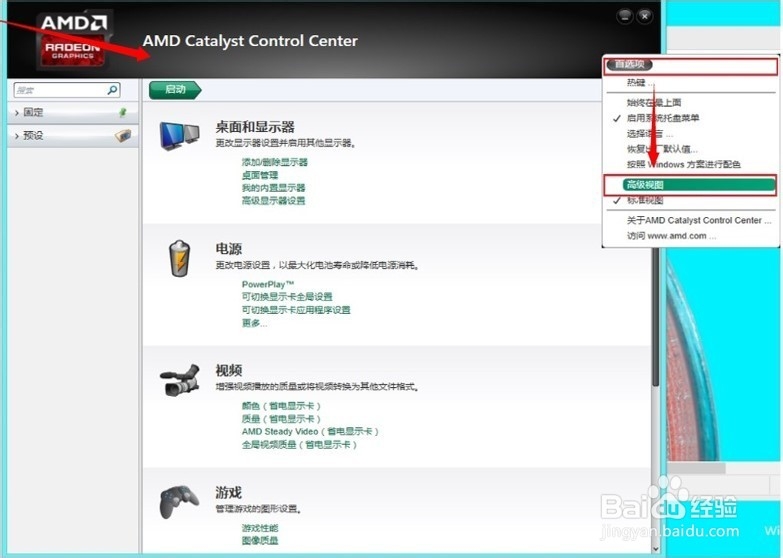Open AMD Steady Video（省电显示卡）link
The image size is (783, 558).
tap(310, 432)
